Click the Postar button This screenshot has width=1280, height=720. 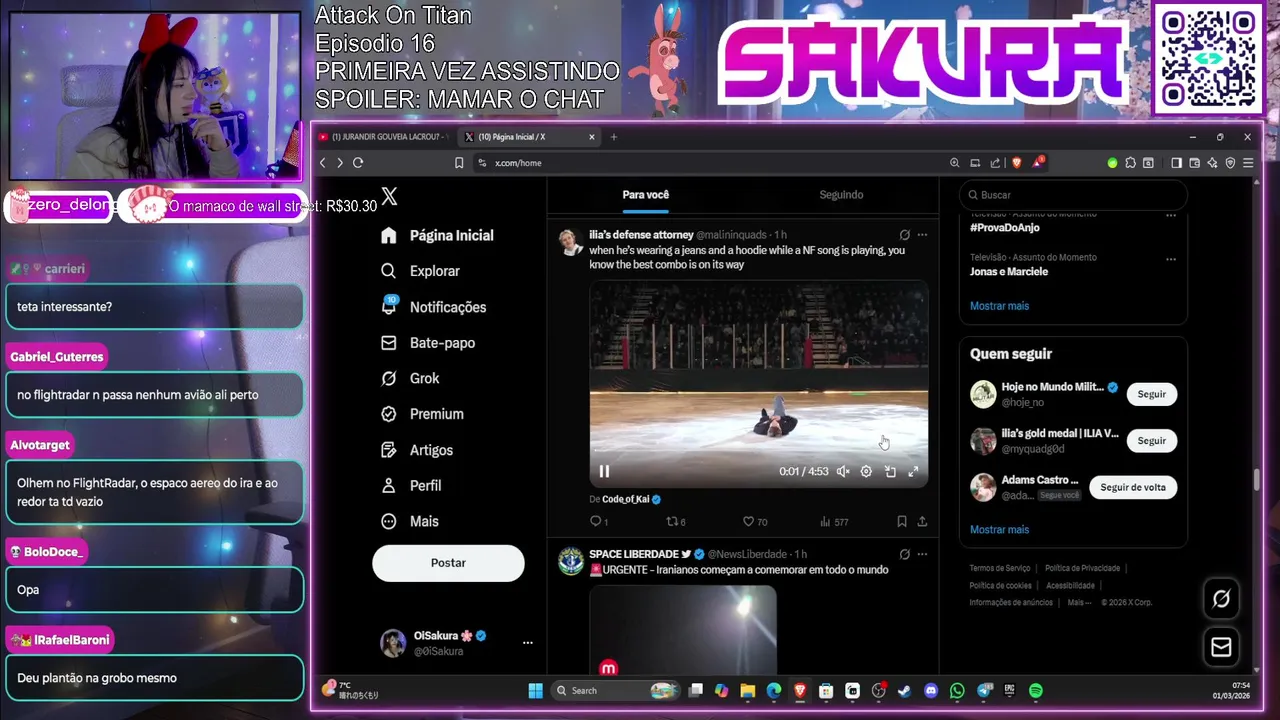pos(448,563)
